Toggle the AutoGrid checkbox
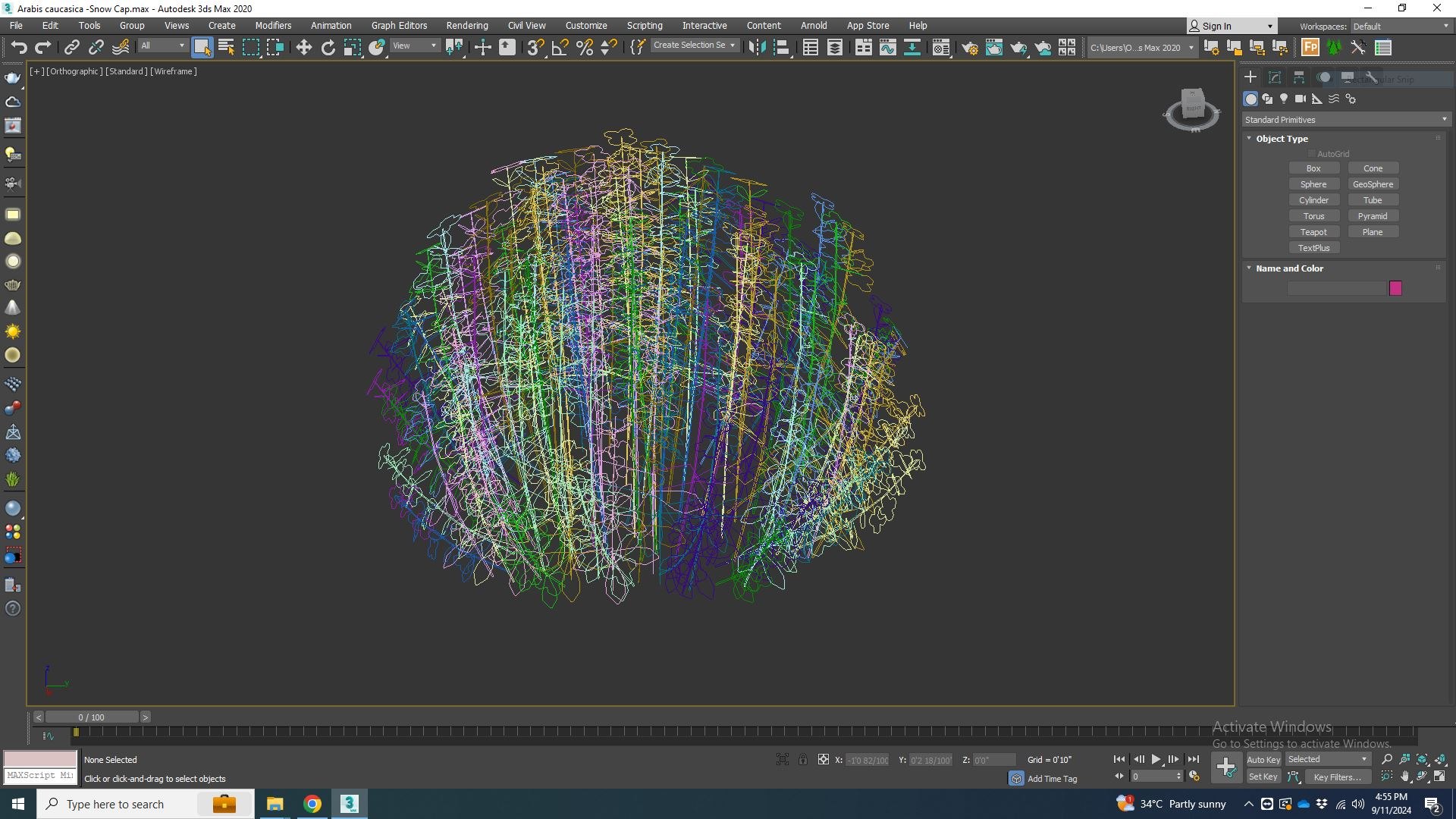 [1312, 154]
